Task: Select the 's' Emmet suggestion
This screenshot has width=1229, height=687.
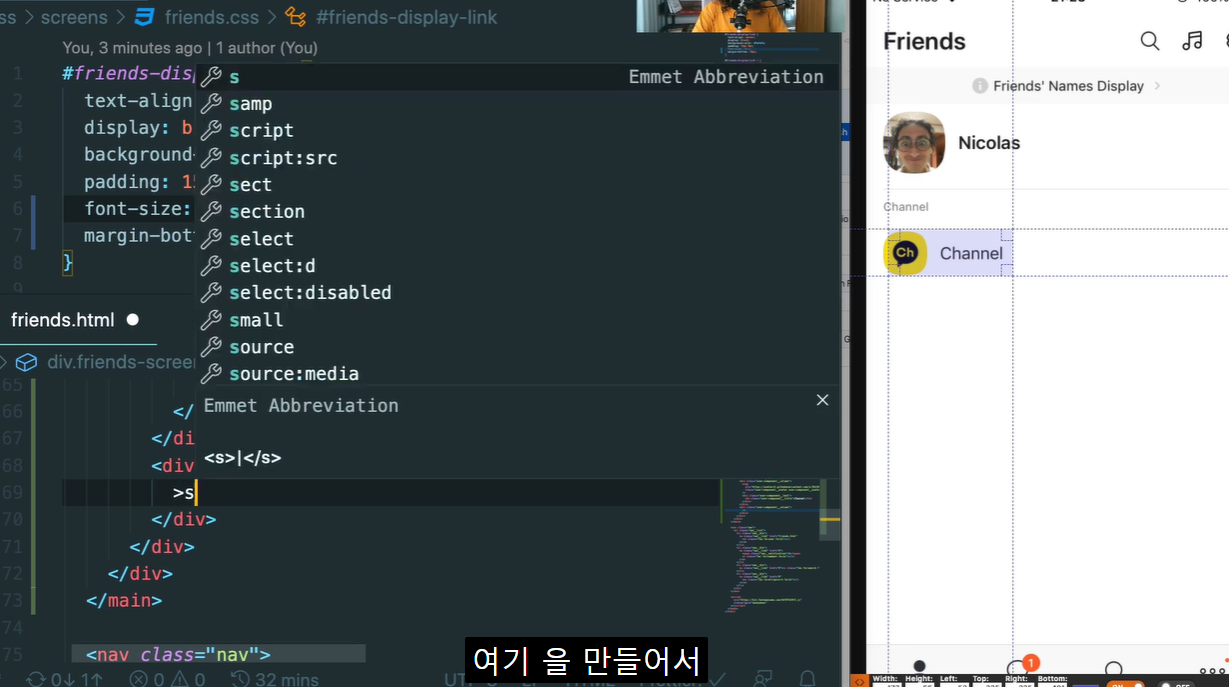Action: point(517,77)
